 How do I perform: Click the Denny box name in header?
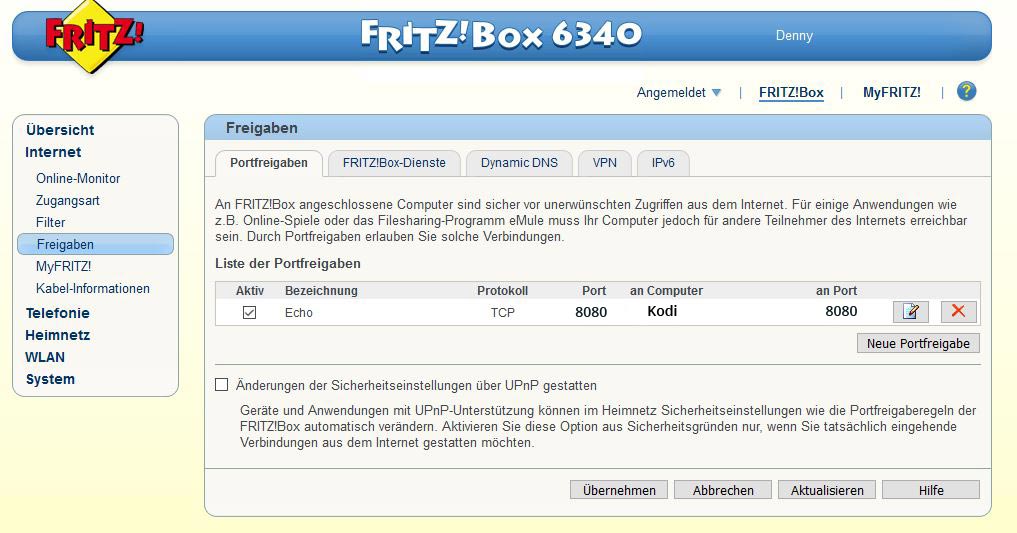point(794,36)
